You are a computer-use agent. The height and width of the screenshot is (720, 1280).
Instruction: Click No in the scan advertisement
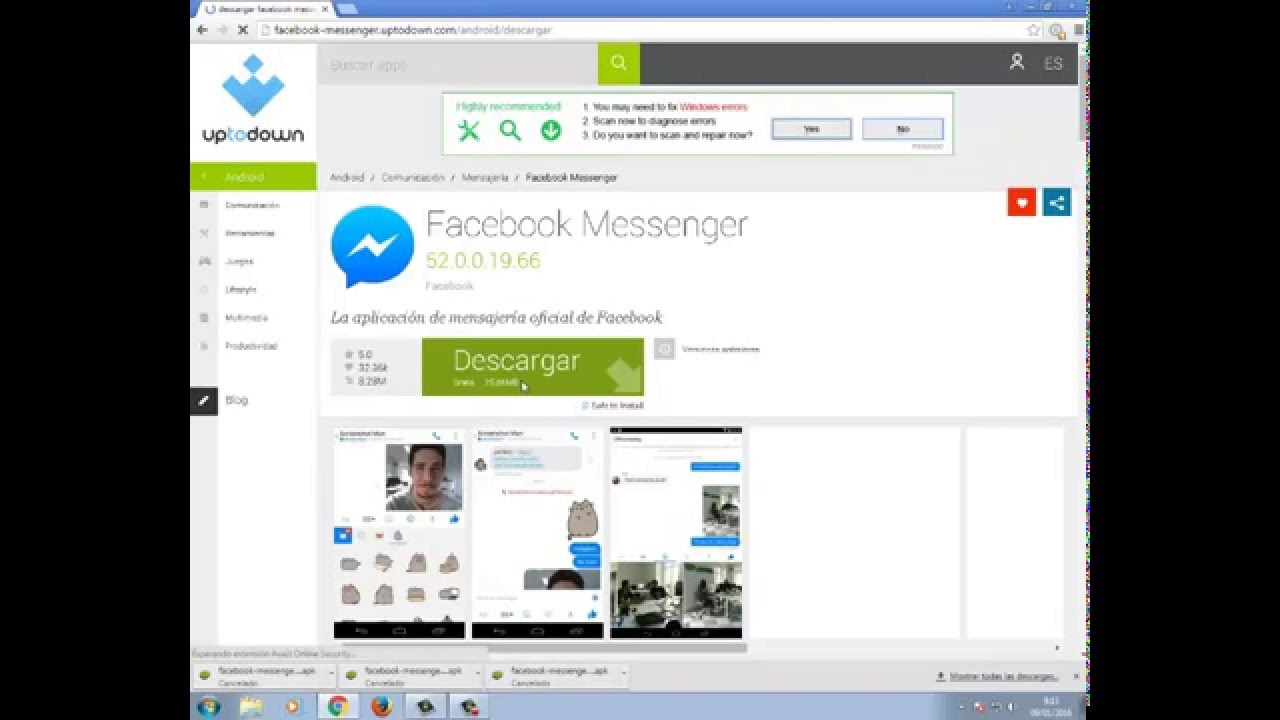pyautogui.click(x=902, y=129)
